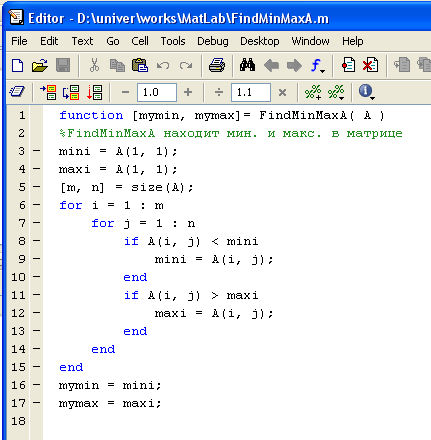Click the plus increment button

click(188, 92)
